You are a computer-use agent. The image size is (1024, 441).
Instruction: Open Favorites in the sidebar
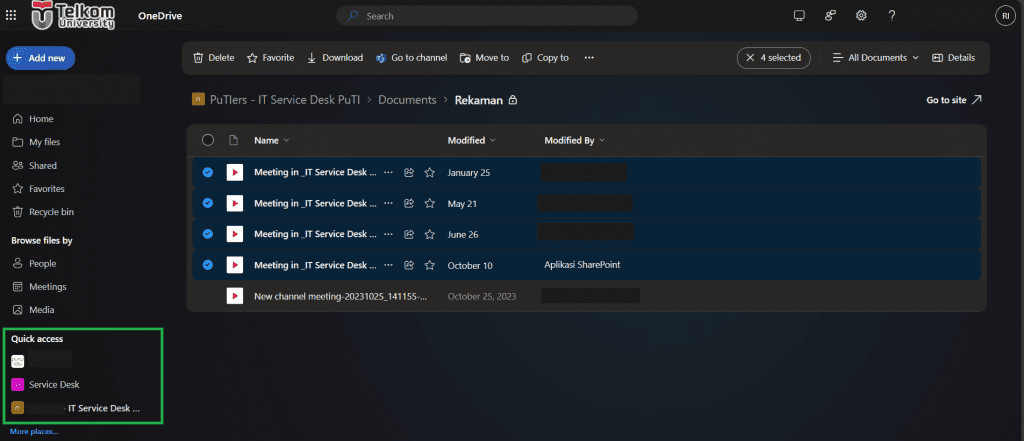(x=39, y=189)
